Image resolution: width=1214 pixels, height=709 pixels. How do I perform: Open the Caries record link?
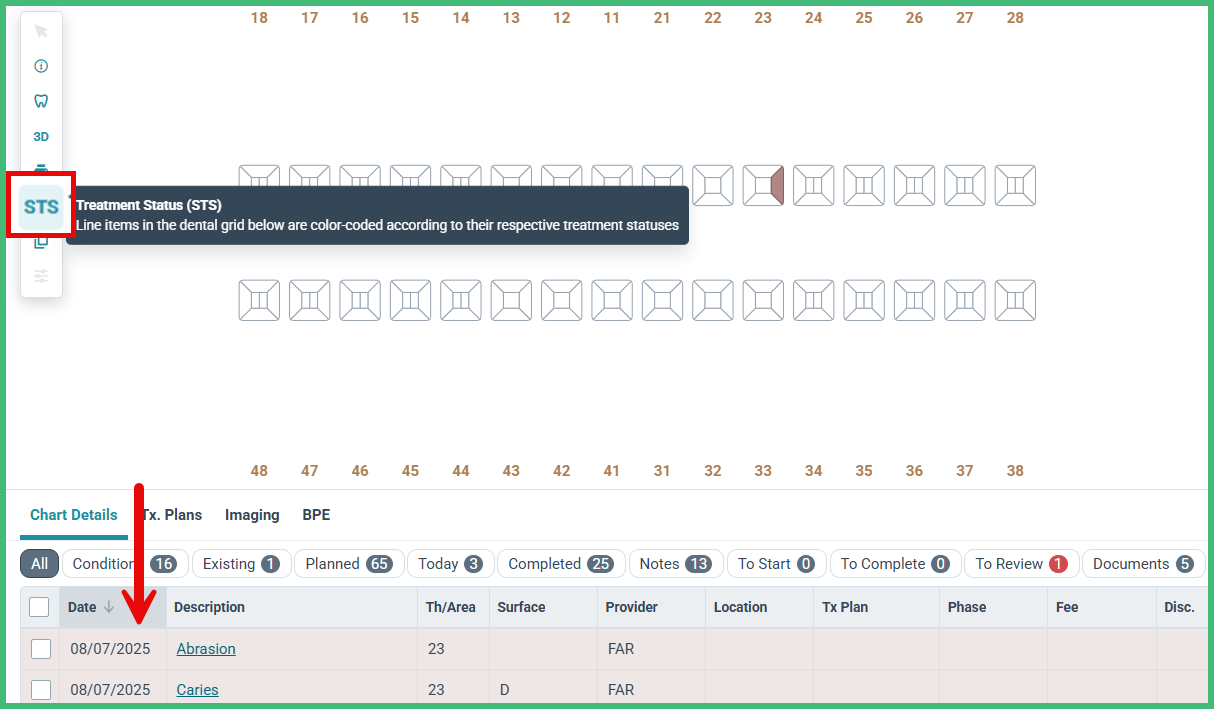pos(197,690)
